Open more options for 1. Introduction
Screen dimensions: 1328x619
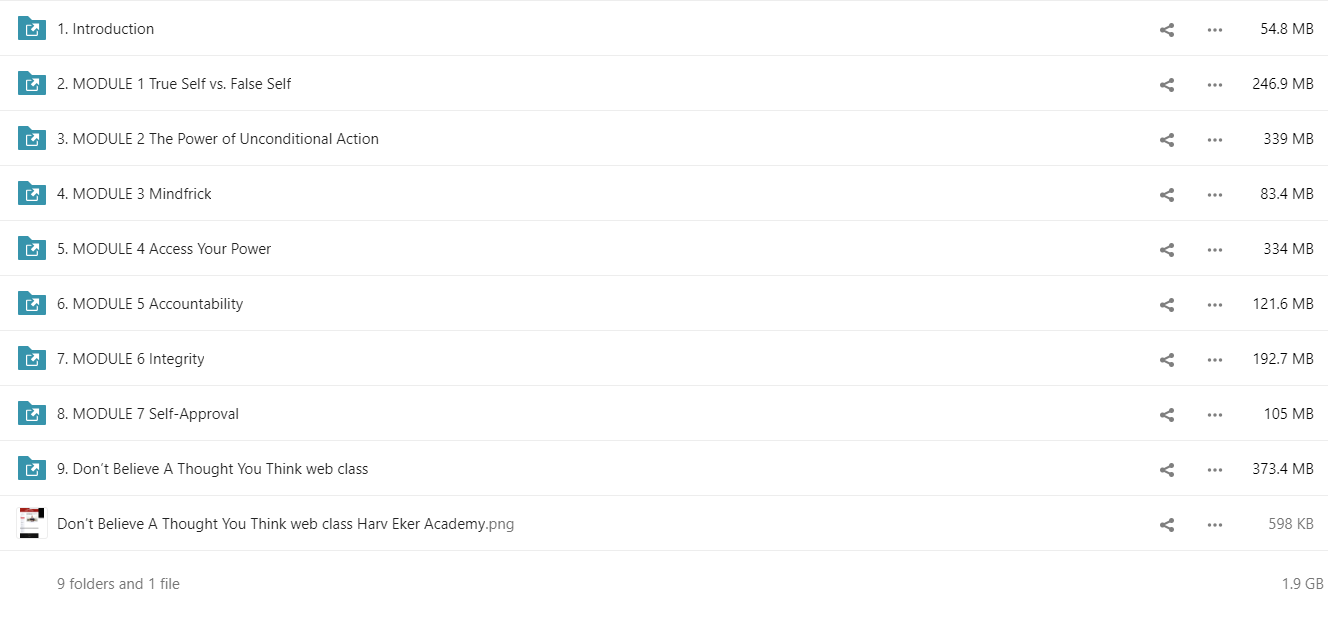1215,29
